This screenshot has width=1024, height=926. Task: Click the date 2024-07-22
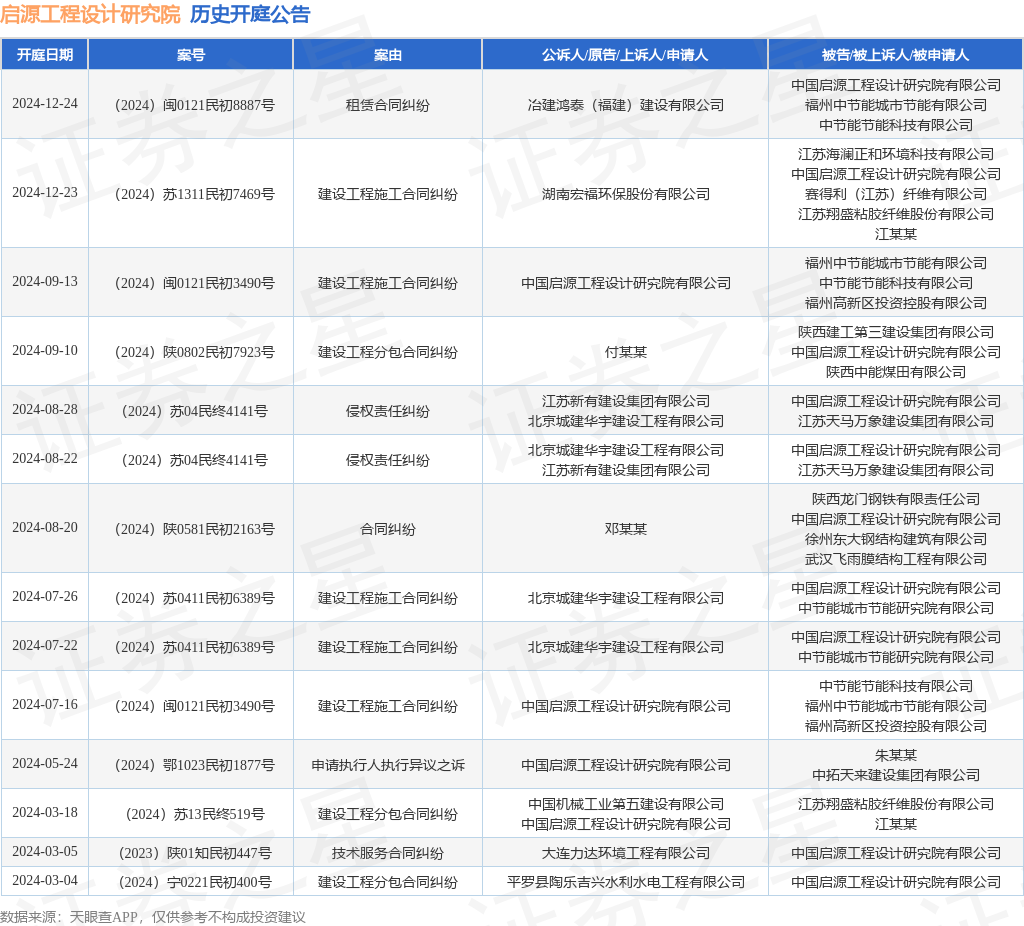(45, 645)
